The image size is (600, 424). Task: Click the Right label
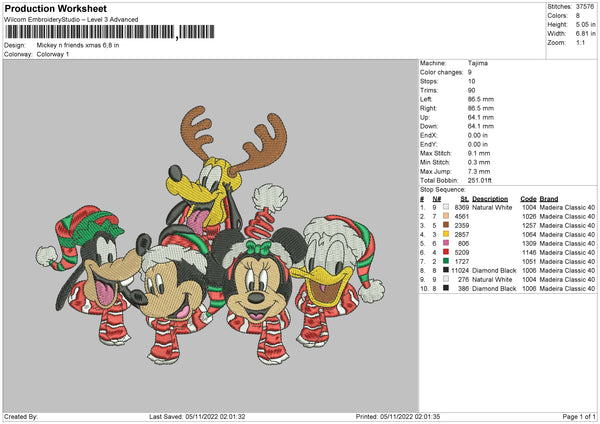[x=428, y=108]
